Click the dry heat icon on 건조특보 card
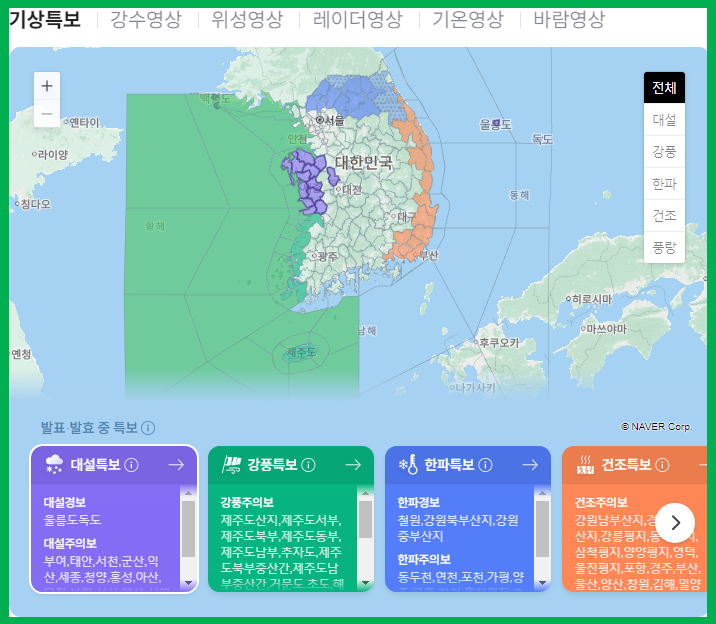Image resolution: width=716 pixels, height=624 pixels. 585,465
